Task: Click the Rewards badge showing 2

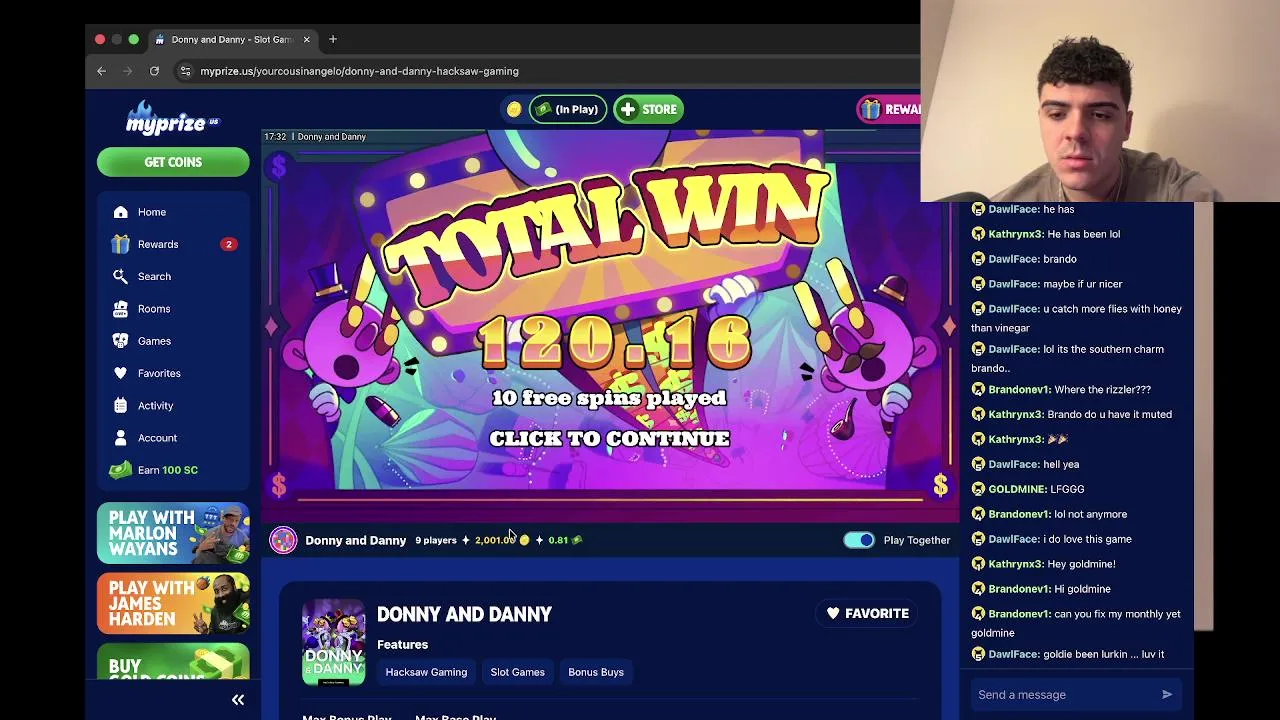Action: pyautogui.click(x=228, y=244)
